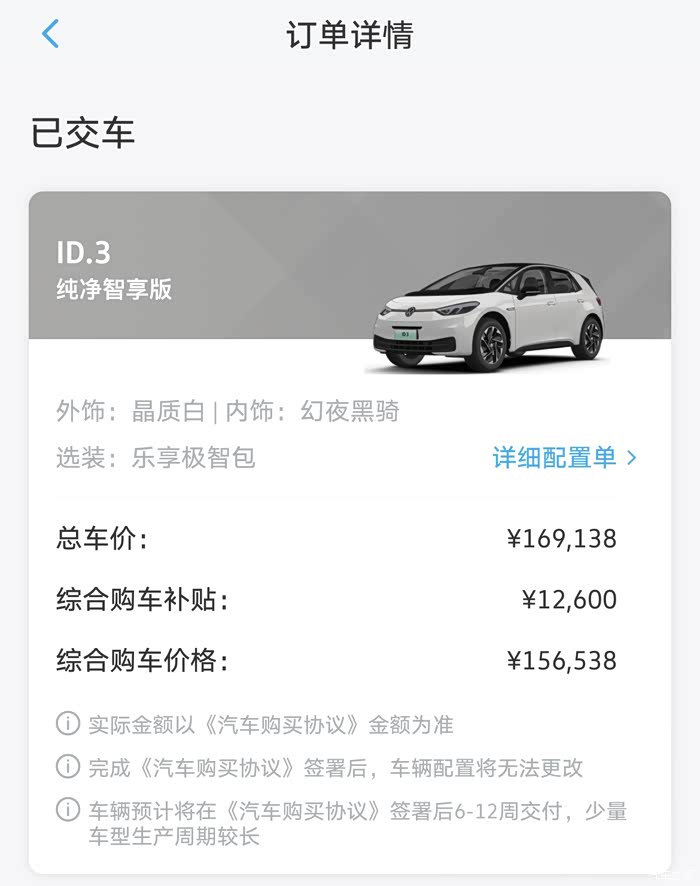The height and width of the screenshot is (886, 700).
Task: Click info icon beside 完成《汽车购买协议》 note
Action: 68,767
